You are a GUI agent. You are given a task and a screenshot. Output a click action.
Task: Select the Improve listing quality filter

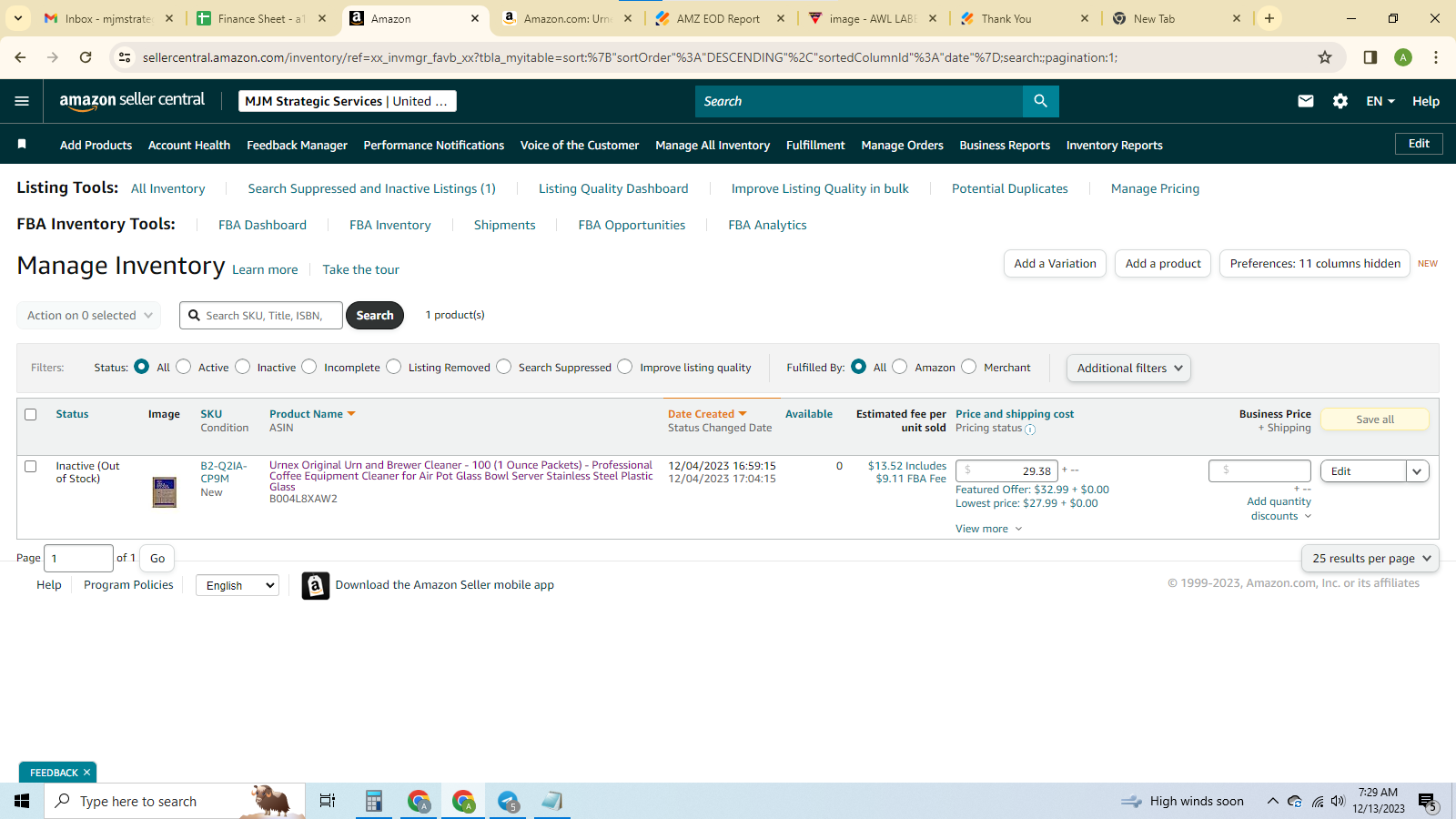coord(625,367)
